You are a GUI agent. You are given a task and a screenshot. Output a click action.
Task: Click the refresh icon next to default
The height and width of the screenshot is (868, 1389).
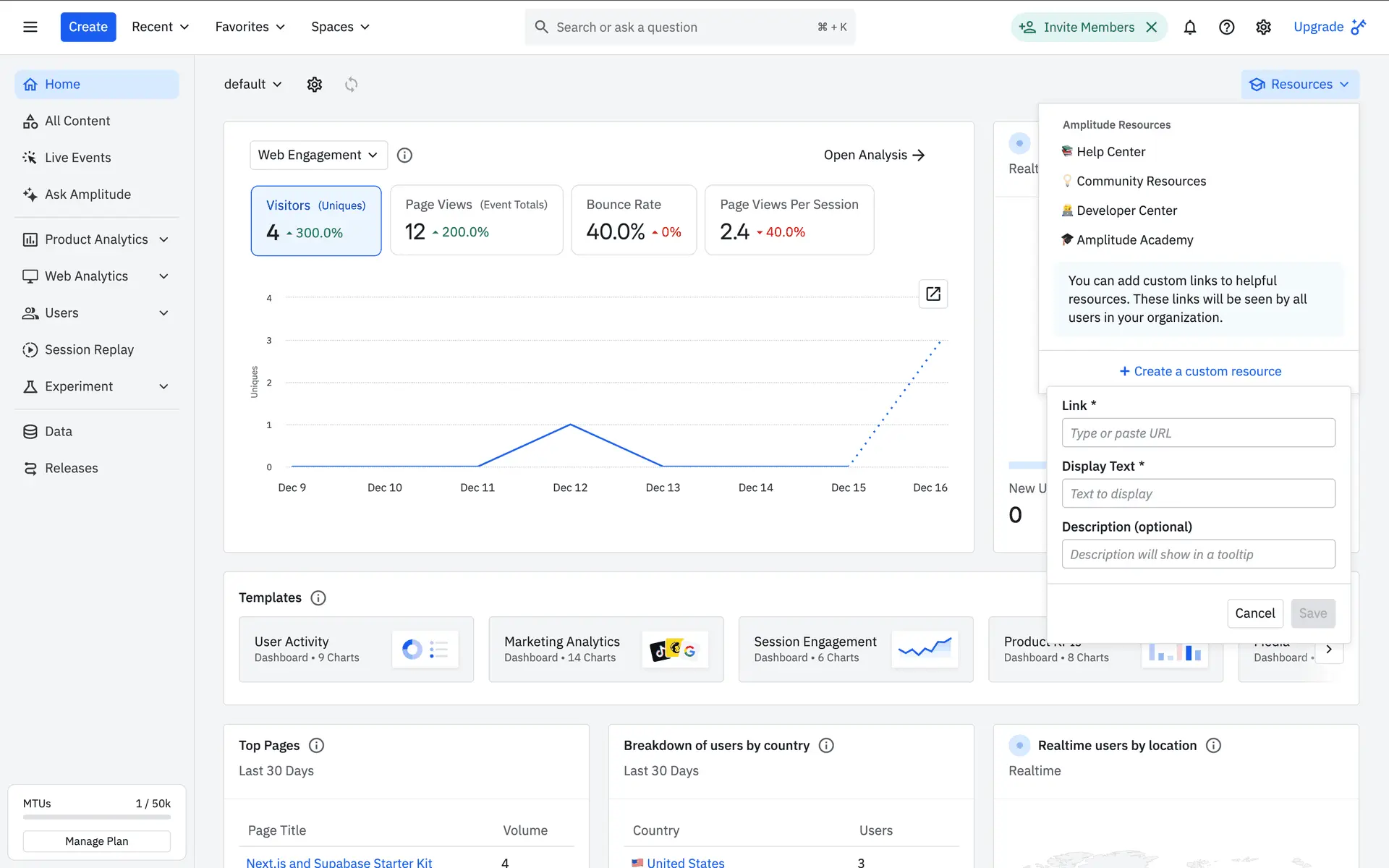pyautogui.click(x=351, y=84)
